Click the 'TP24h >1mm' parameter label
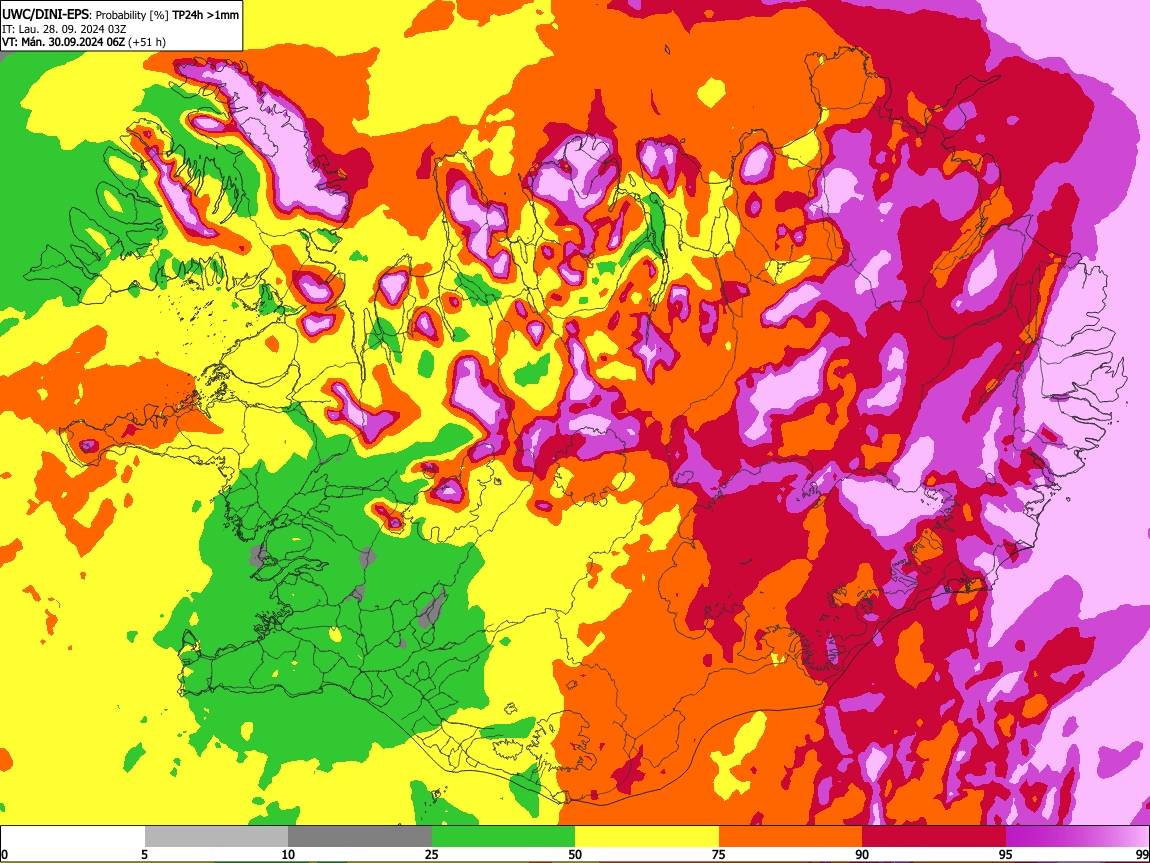The image size is (1150, 863). pos(205,15)
